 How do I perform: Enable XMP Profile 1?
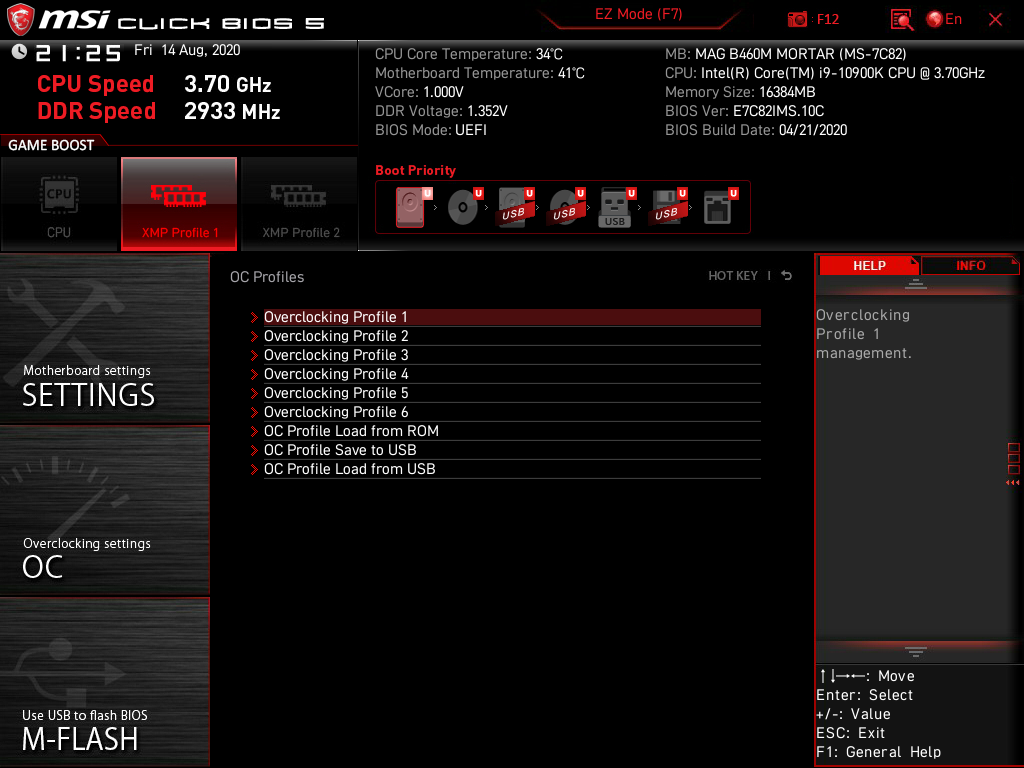(179, 203)
